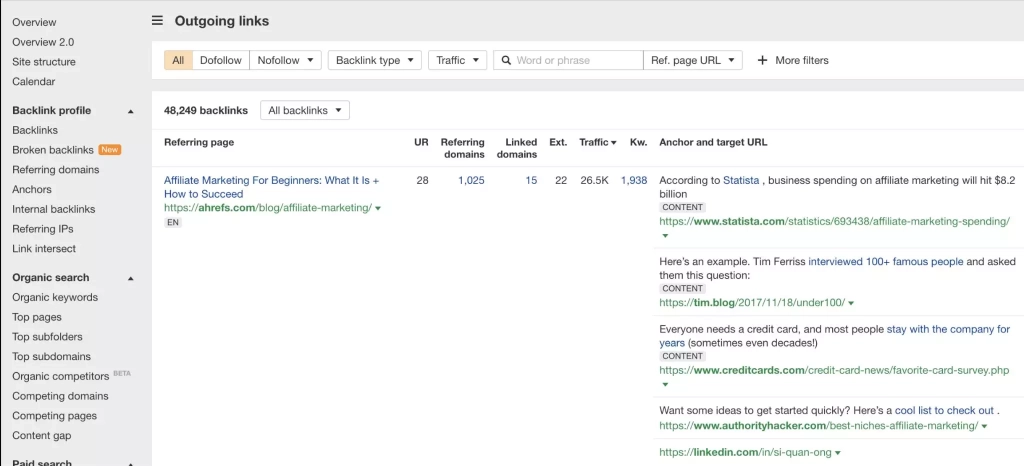Open Referring domains in the sidebar

tap(56, 170)
